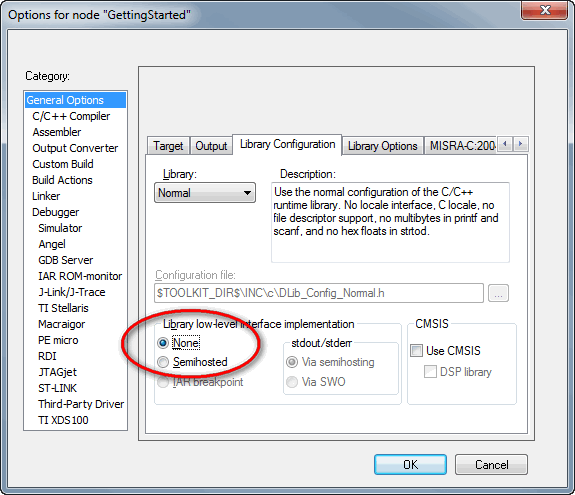This screenshot has height=495, width=575.
Task: Select the Linker category
Action: pos(46,196)
